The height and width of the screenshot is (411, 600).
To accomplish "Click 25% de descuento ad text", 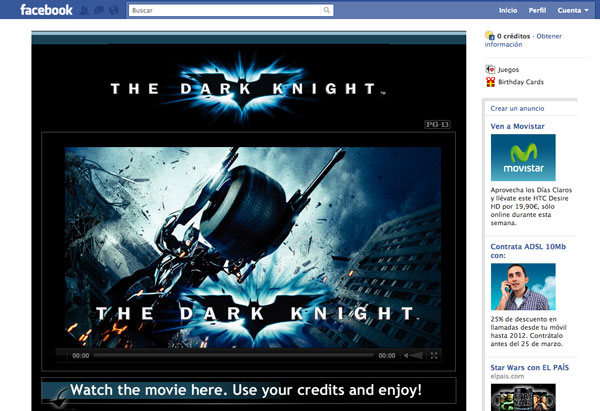I will tap(528, 331).
